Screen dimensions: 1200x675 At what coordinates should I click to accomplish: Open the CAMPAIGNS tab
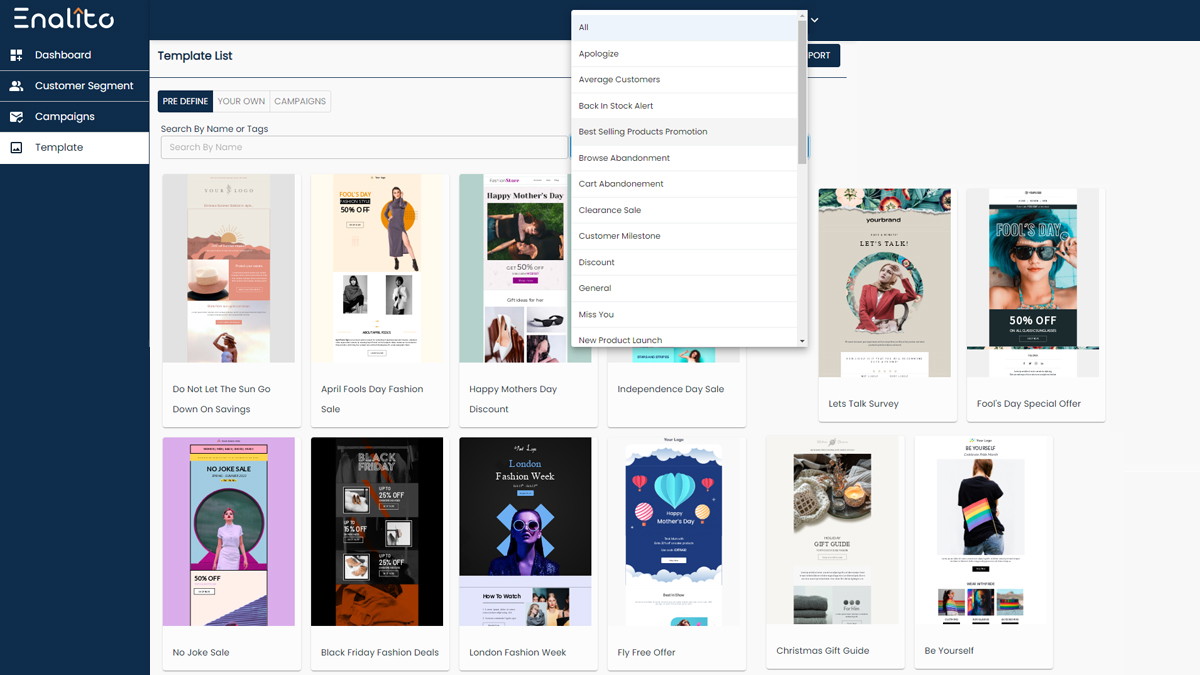coord(300,101)
